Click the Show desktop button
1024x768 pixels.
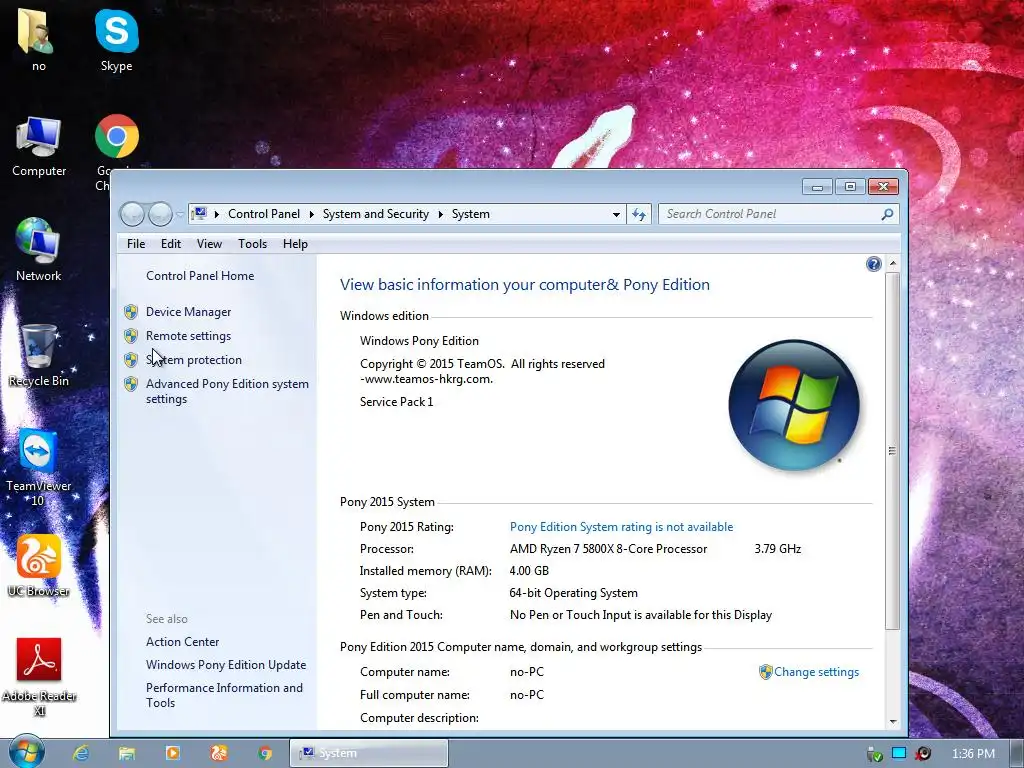coord(1017,753)
